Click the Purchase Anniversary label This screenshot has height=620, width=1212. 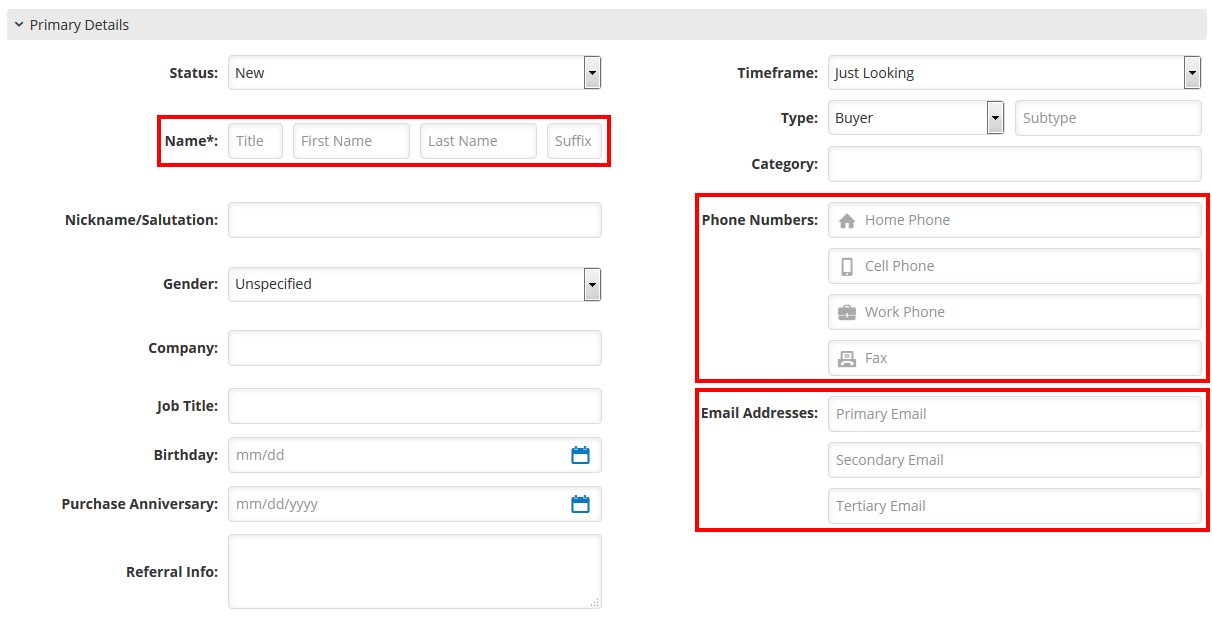[139, 504]
